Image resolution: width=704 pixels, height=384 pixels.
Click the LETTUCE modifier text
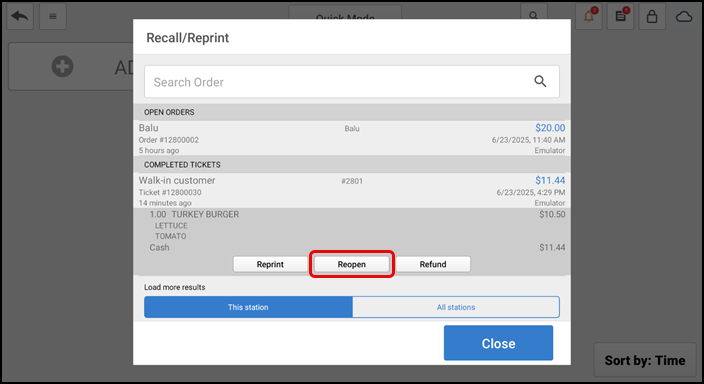(171, 226)
